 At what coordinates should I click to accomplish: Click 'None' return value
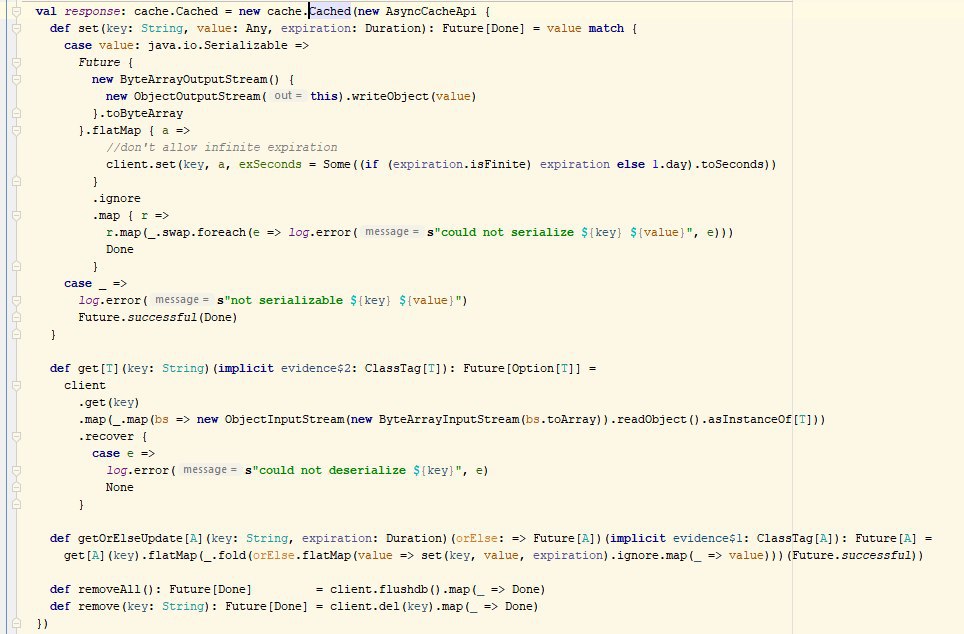119,488
